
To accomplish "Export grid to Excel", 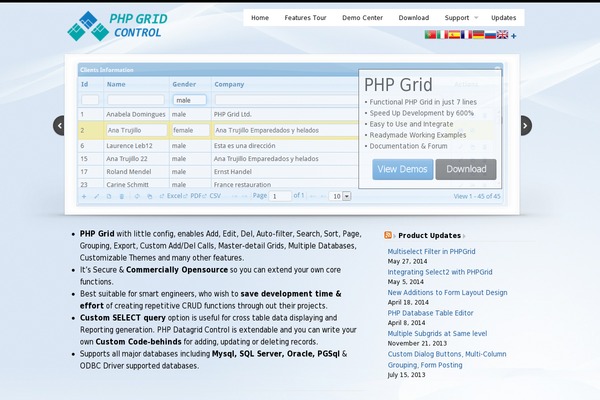I will tap(171, 196).
